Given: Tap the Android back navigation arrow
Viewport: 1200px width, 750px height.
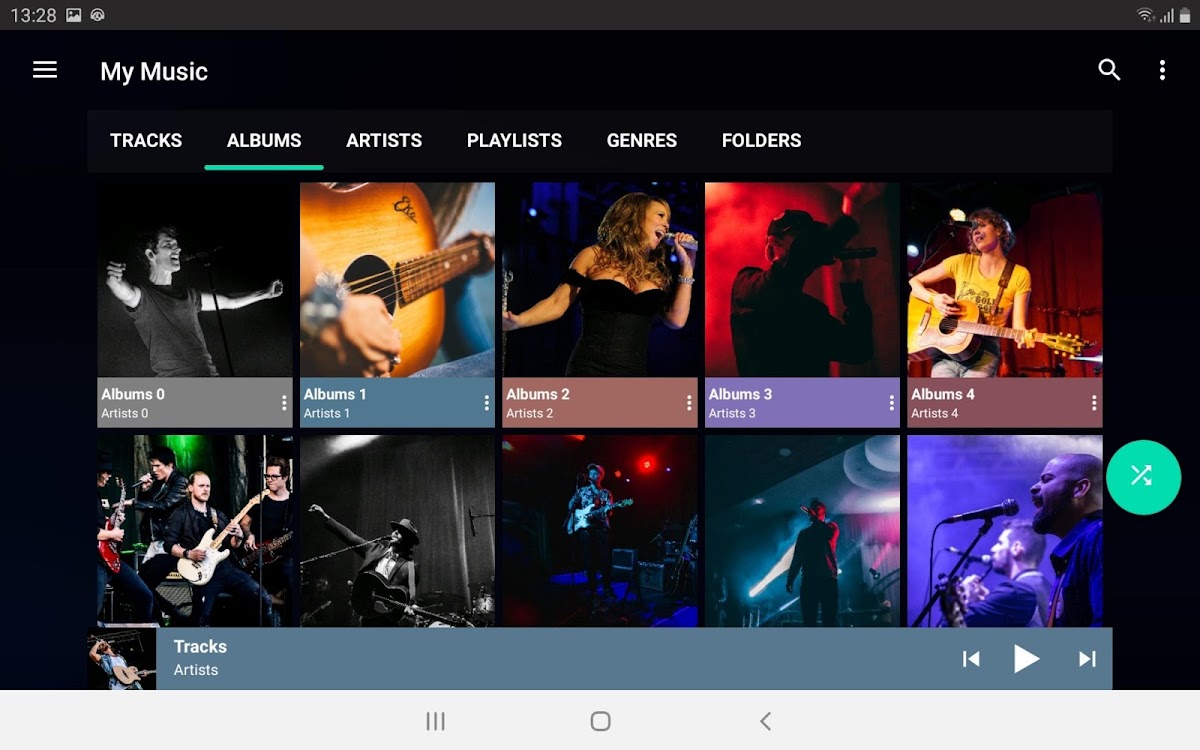Looking at the screenshot, I should [765, 721].
